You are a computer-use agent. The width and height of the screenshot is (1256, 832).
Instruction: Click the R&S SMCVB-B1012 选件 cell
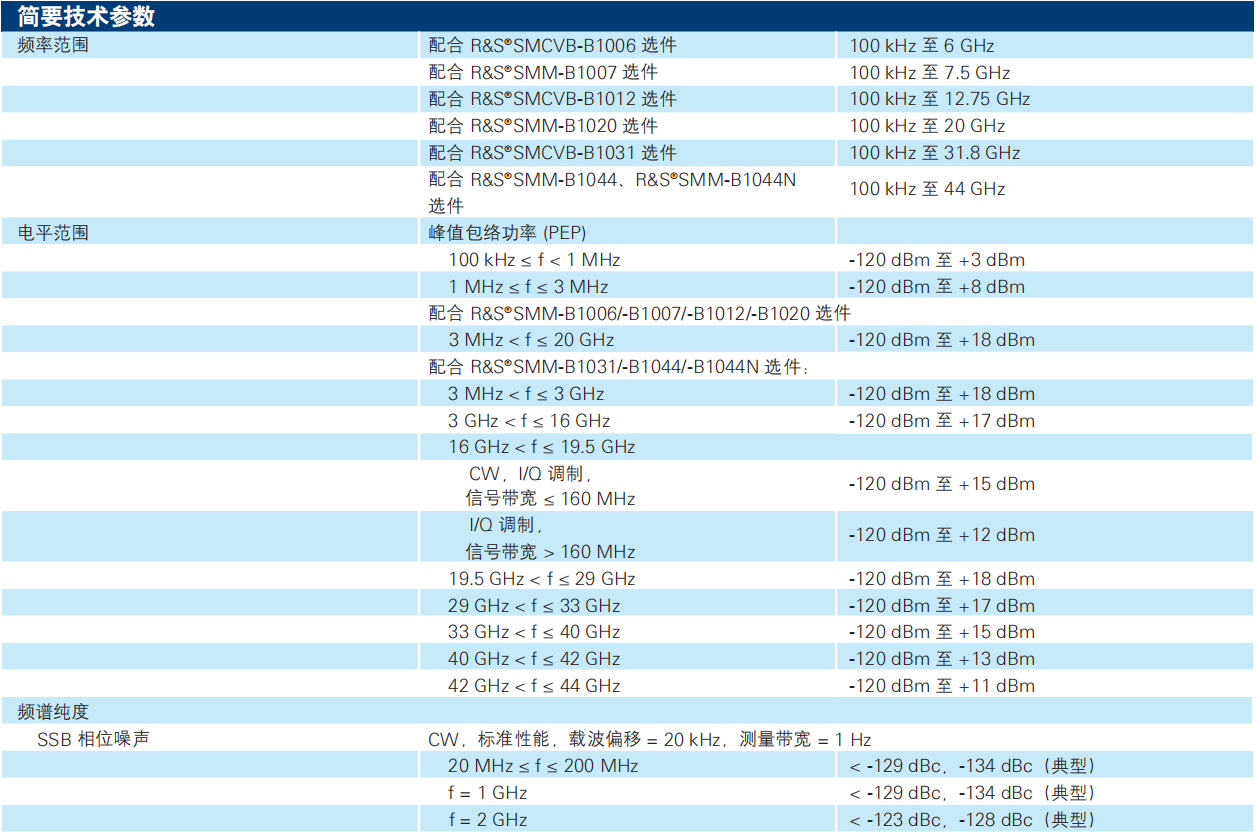point(552,99)
